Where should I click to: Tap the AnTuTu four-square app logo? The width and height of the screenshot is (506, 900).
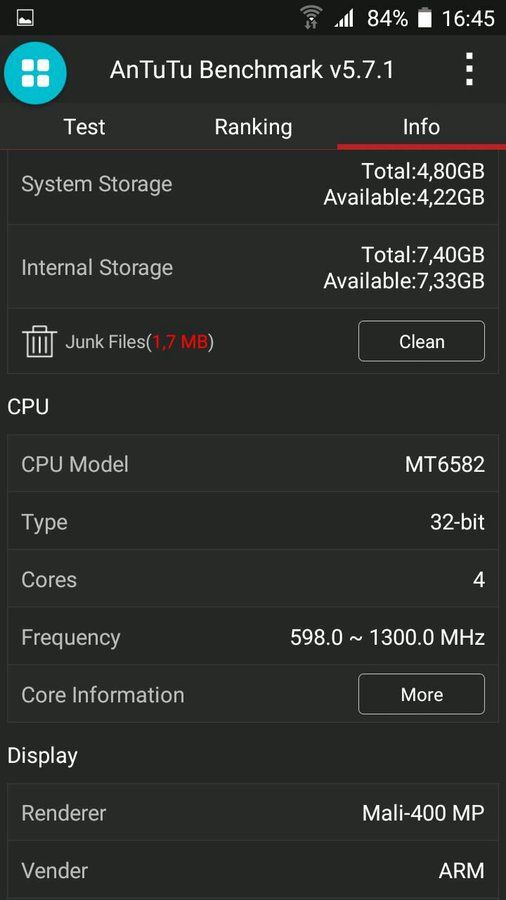click(x=36, y=73)
